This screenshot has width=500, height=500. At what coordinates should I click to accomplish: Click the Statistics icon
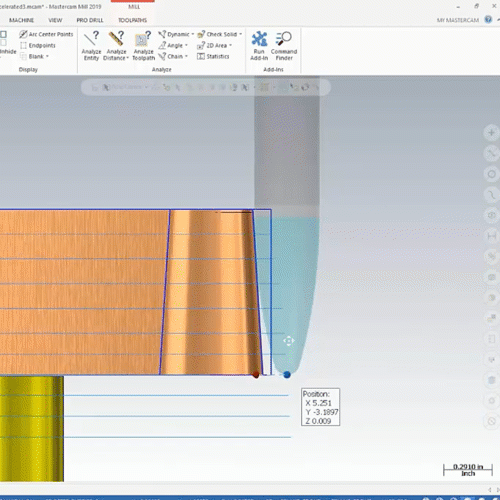(213, 56)
